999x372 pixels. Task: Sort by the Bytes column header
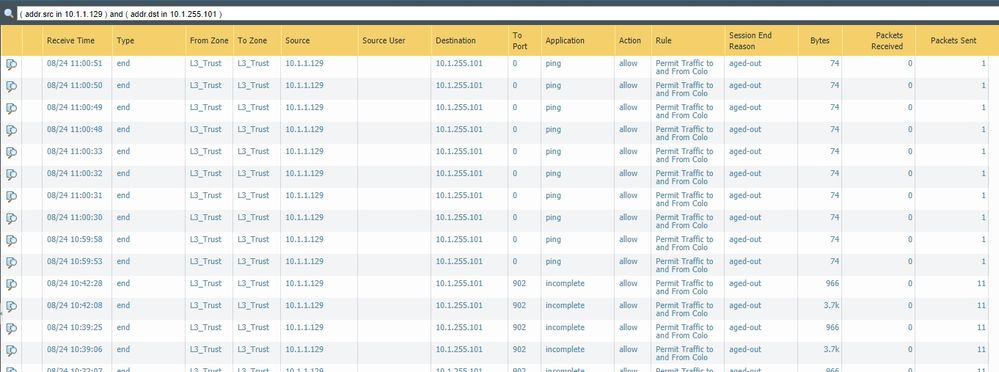(819, 40)
